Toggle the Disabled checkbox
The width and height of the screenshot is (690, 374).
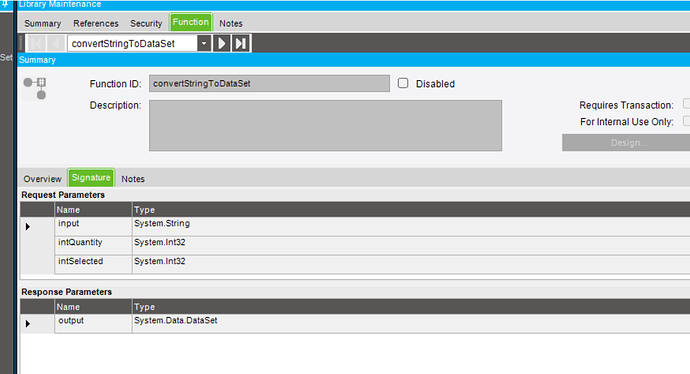(x=403, y=83)
